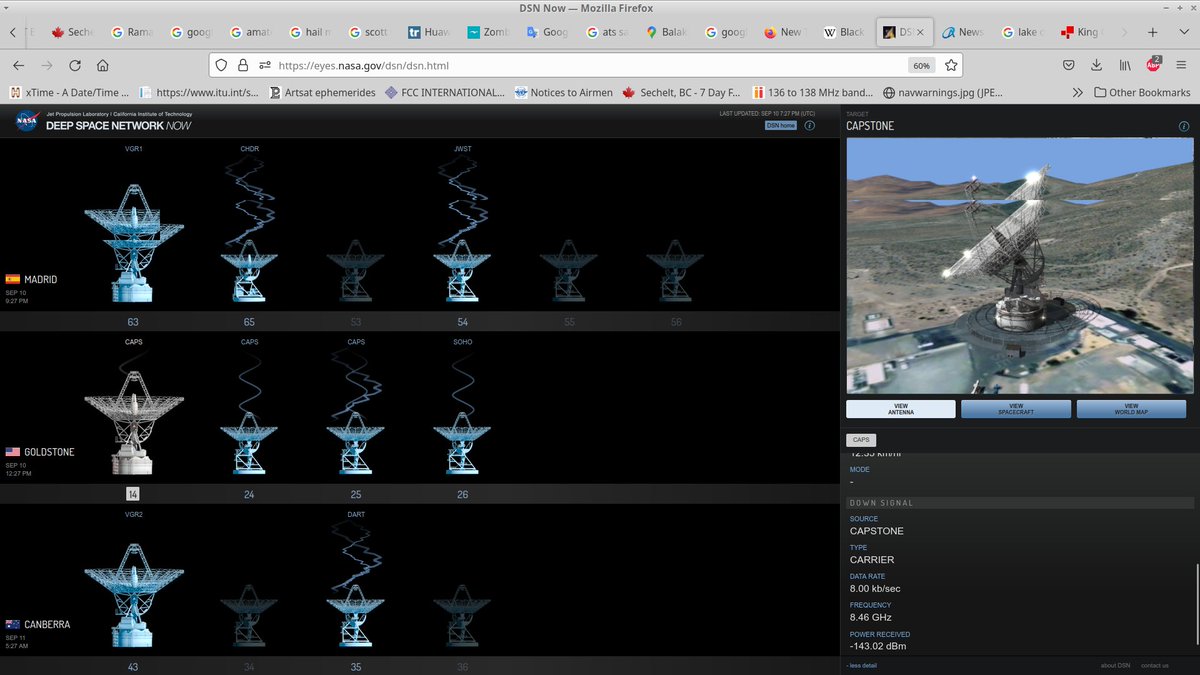Select Madrid antenna 63 tracking VGR1

[x=133, y=243]
